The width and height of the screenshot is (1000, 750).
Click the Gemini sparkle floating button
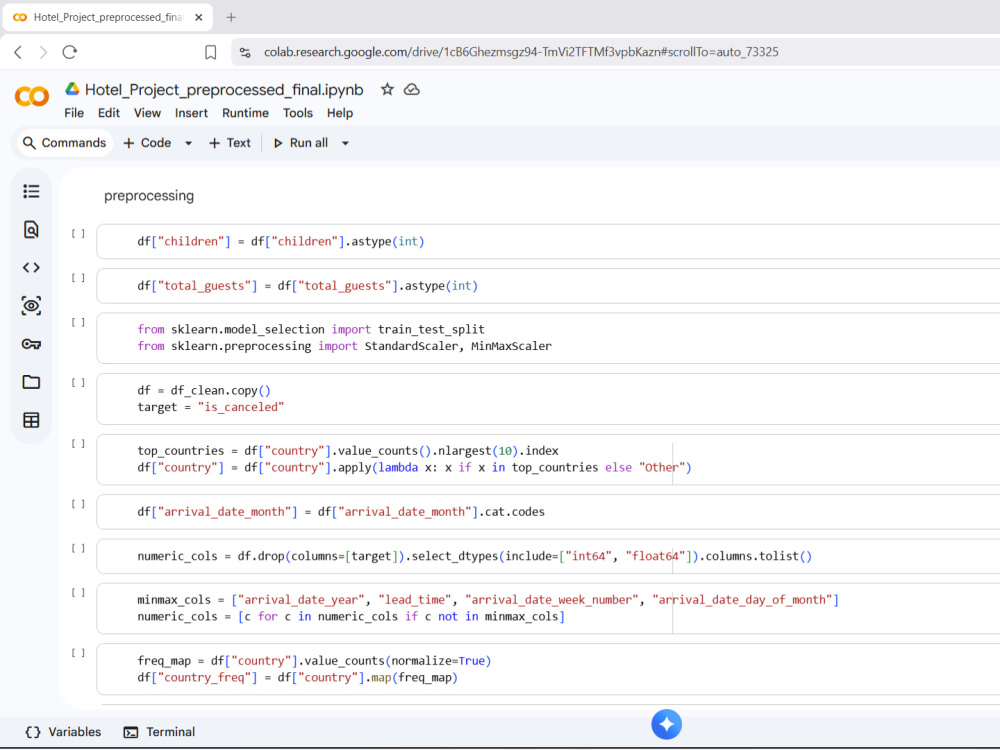pos(666,724)
